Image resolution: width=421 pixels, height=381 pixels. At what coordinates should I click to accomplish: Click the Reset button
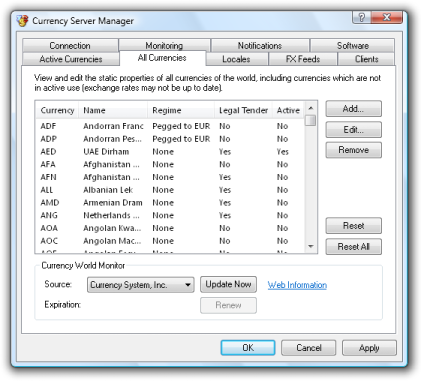[353, 226]
